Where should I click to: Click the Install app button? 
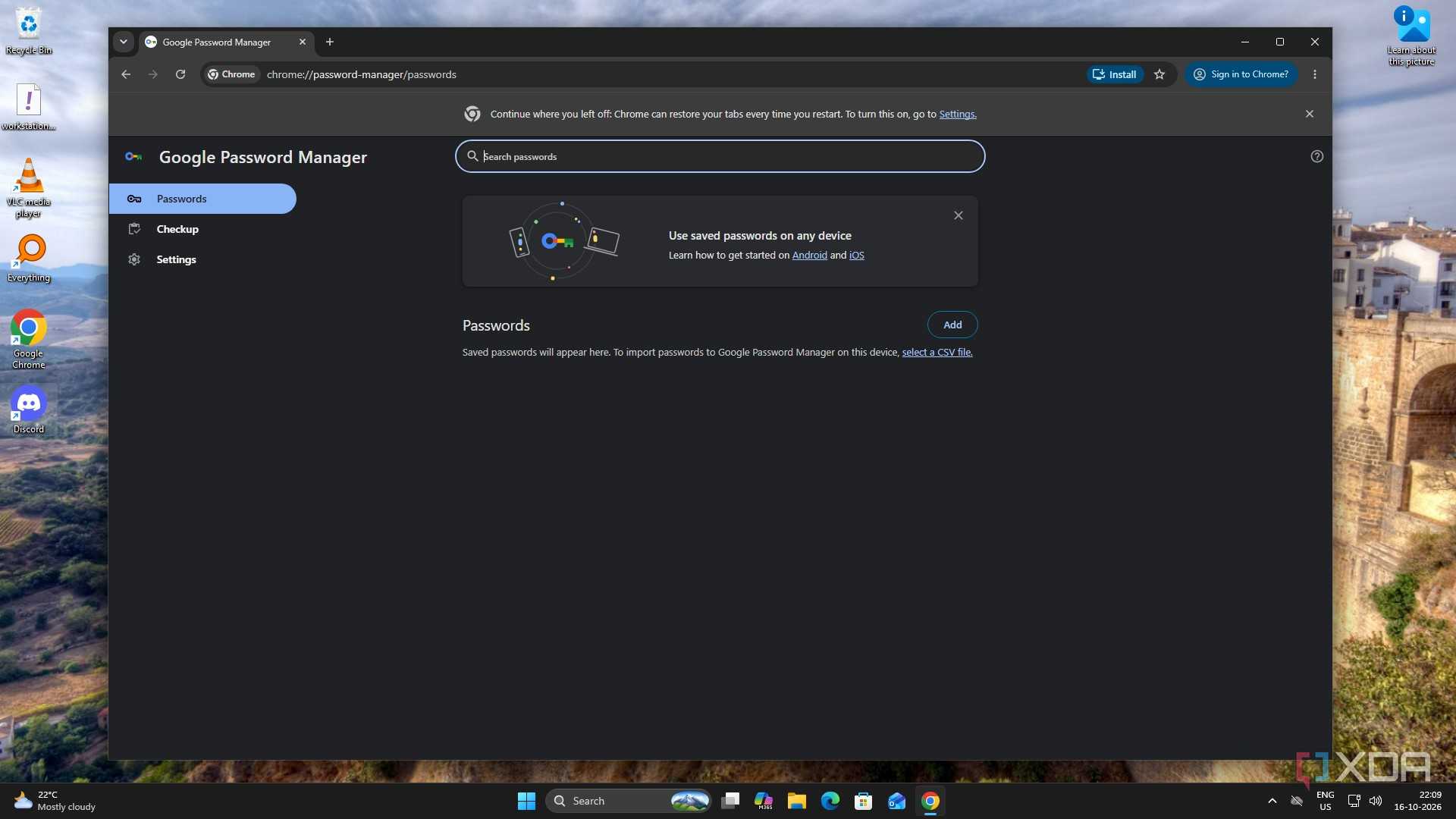pos(1115,74)
